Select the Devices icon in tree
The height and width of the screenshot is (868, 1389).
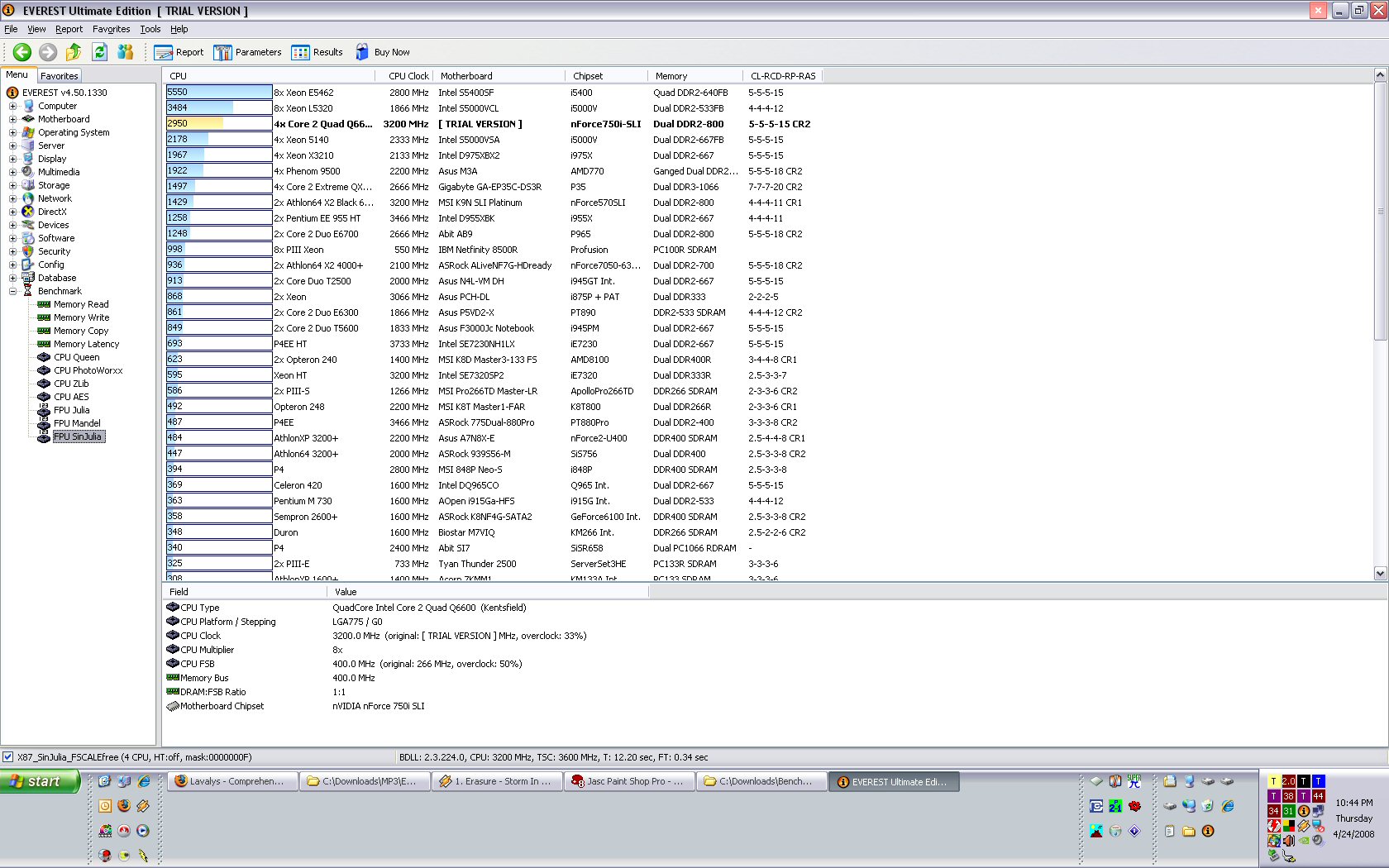click(x=28, y=225)
